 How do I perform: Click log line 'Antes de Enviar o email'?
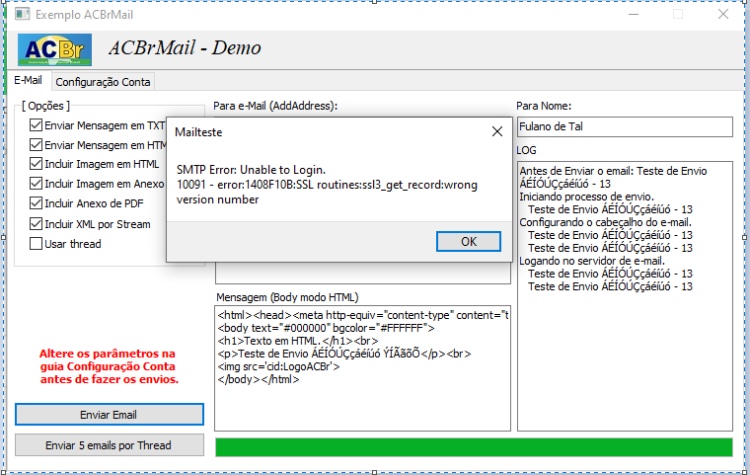click(613, 177)
